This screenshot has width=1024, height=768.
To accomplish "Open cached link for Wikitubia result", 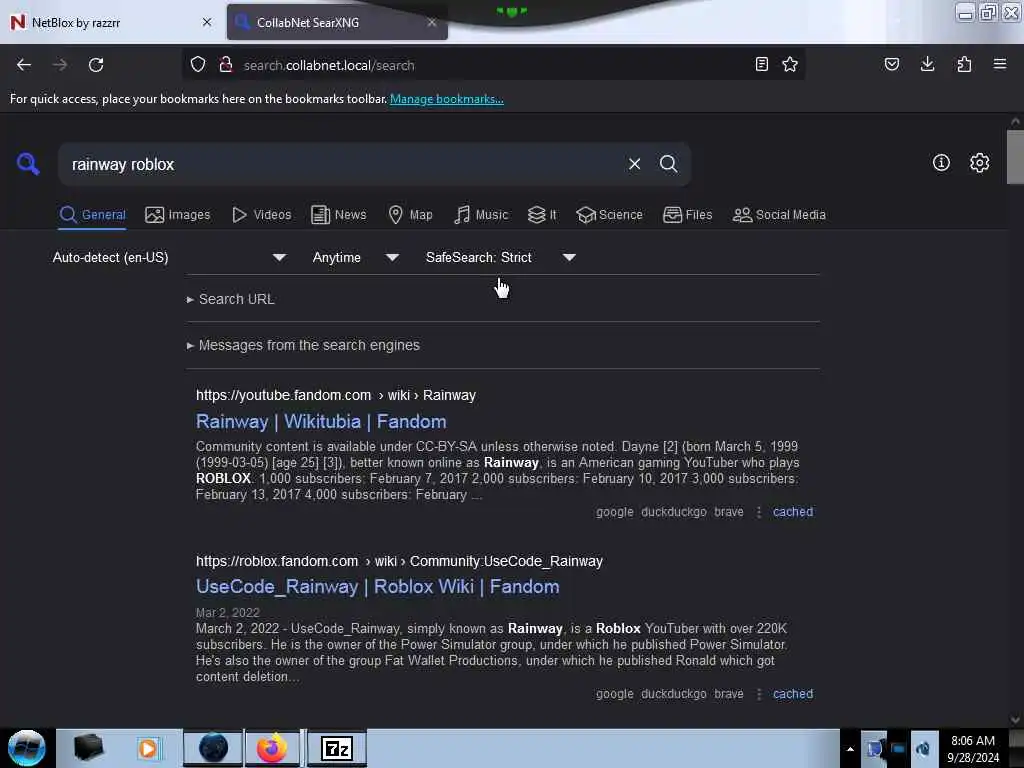I will pyautogui.click(x=793, y=512).
